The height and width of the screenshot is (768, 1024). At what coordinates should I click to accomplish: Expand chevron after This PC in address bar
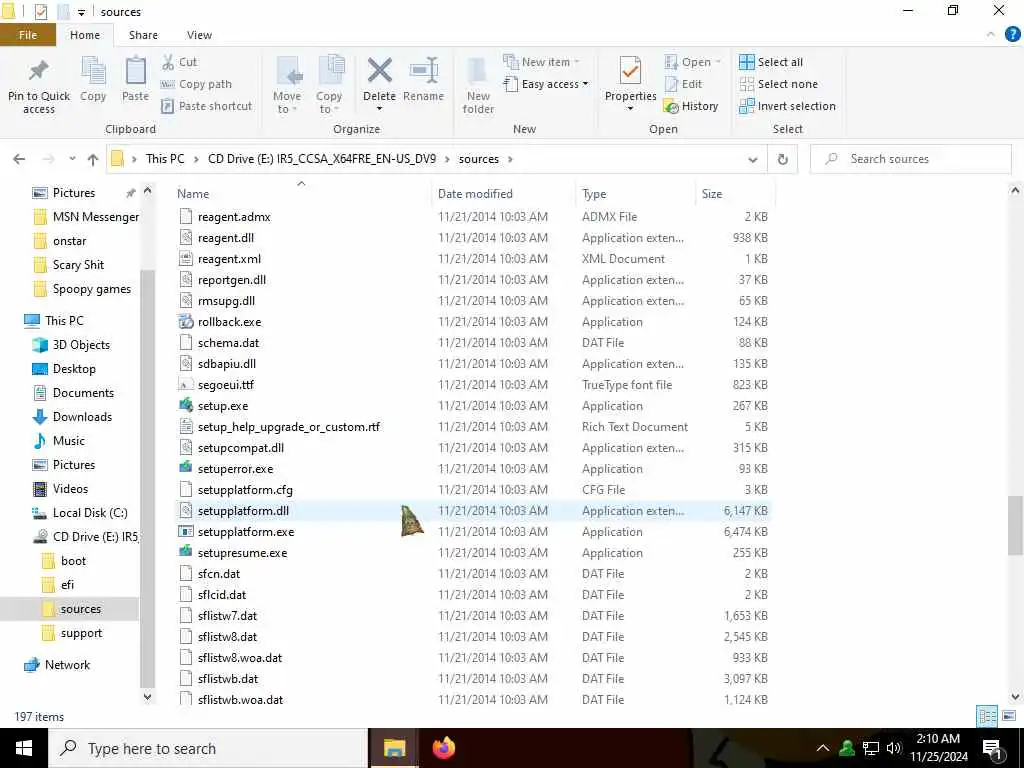click(196, 159)
